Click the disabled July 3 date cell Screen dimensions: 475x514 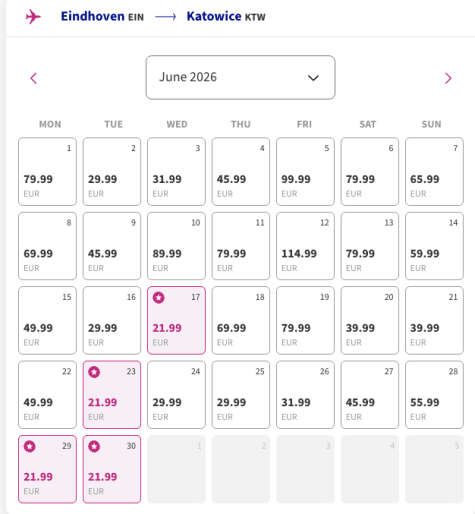305,469
